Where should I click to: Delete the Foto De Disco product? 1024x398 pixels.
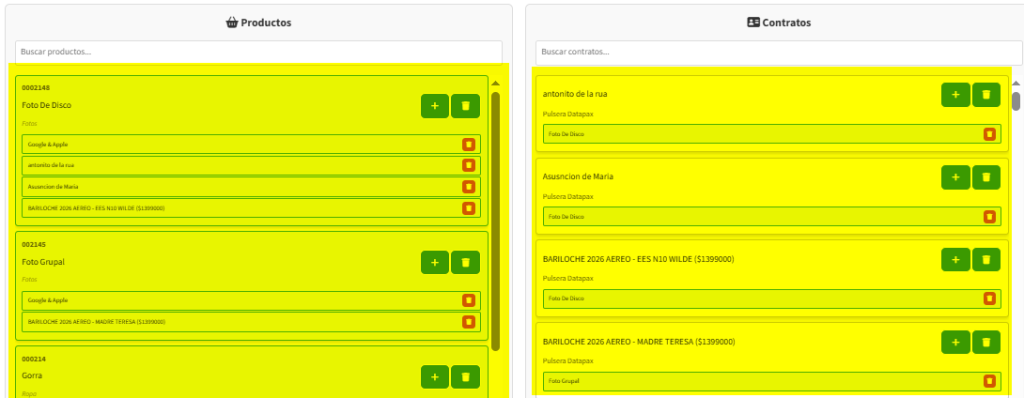[466, 106]
